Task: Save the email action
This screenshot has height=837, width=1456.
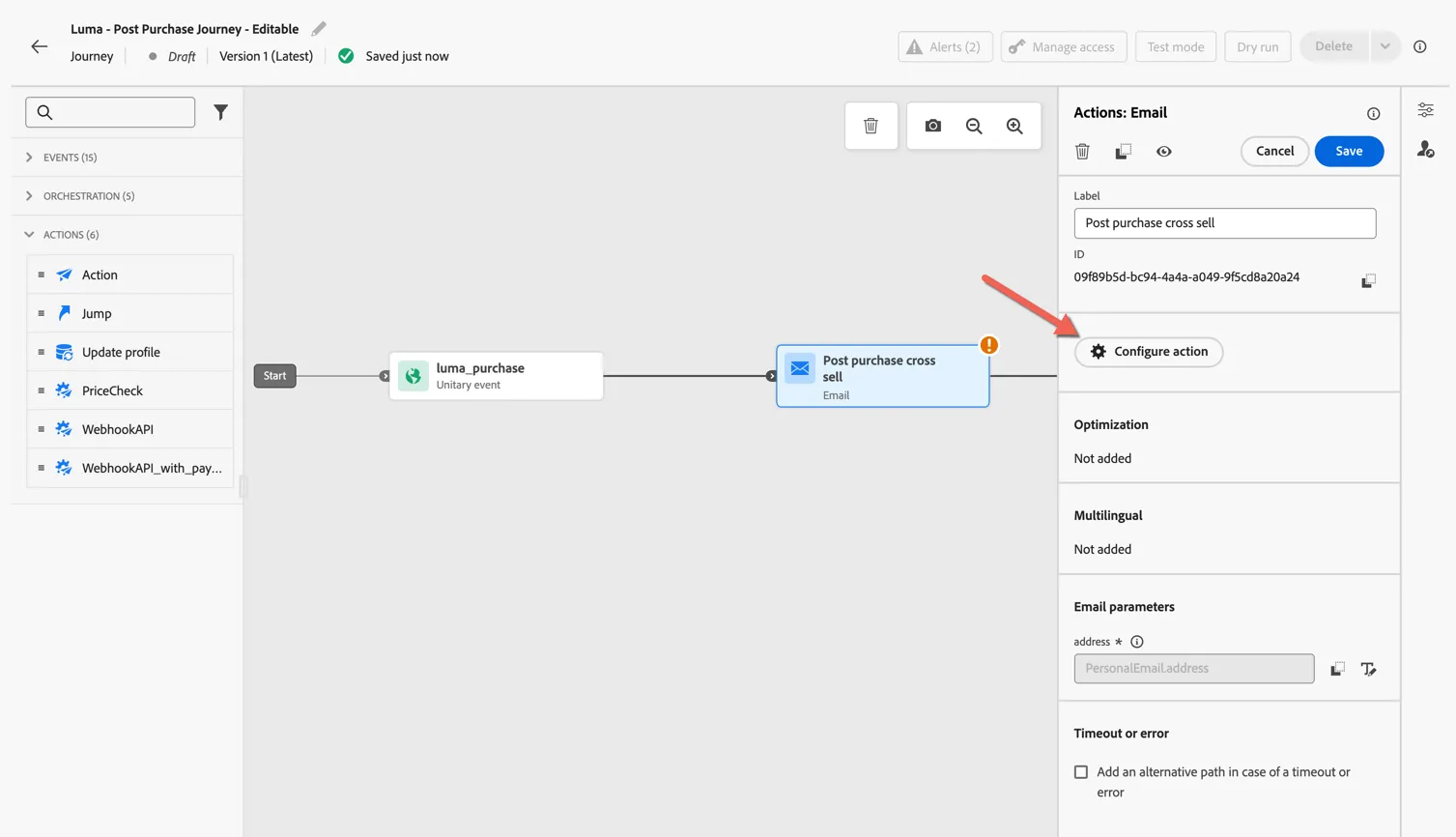Action: click(x=1349, y=151)
